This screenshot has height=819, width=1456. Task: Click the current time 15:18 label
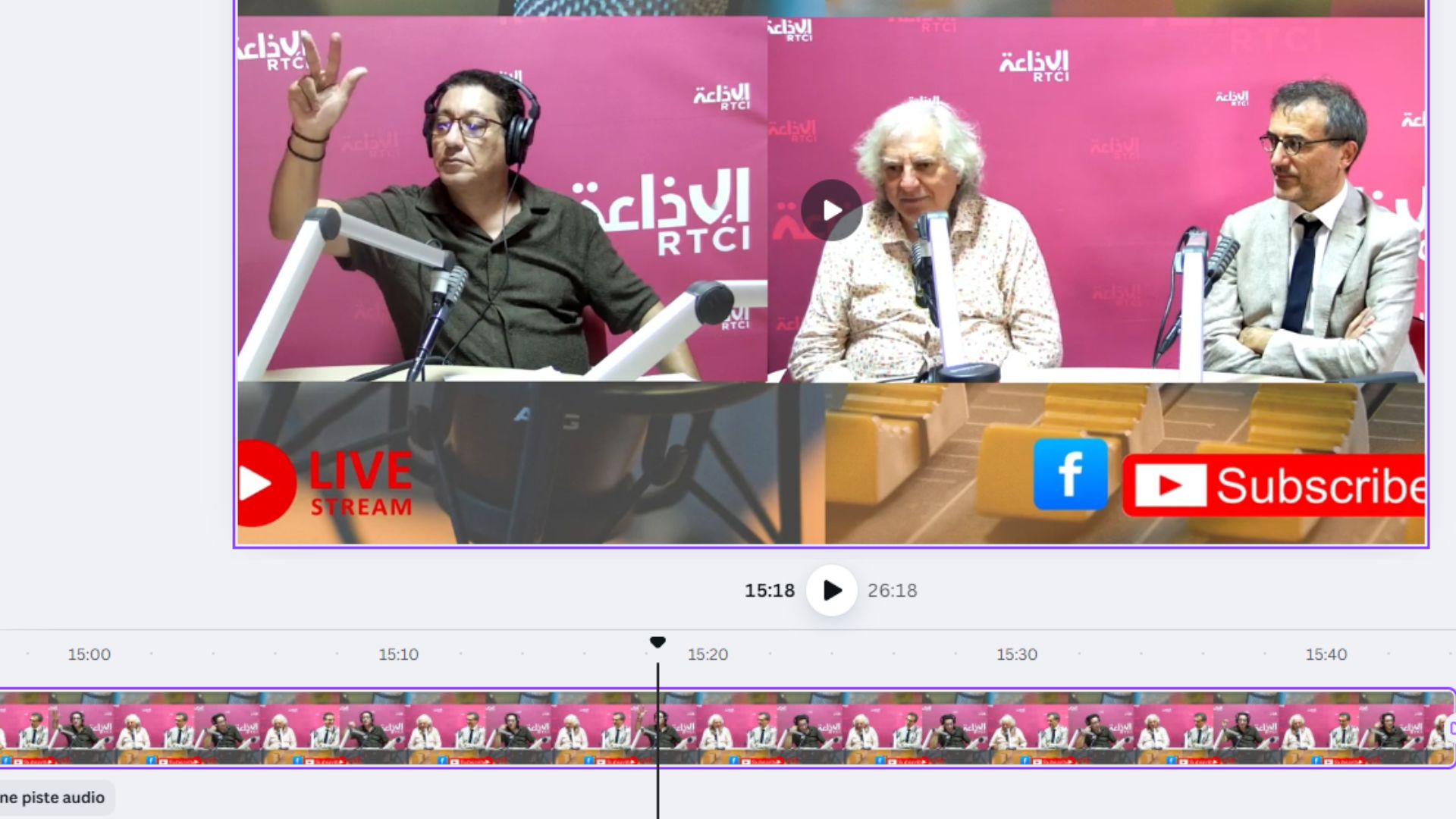(769, 591)
